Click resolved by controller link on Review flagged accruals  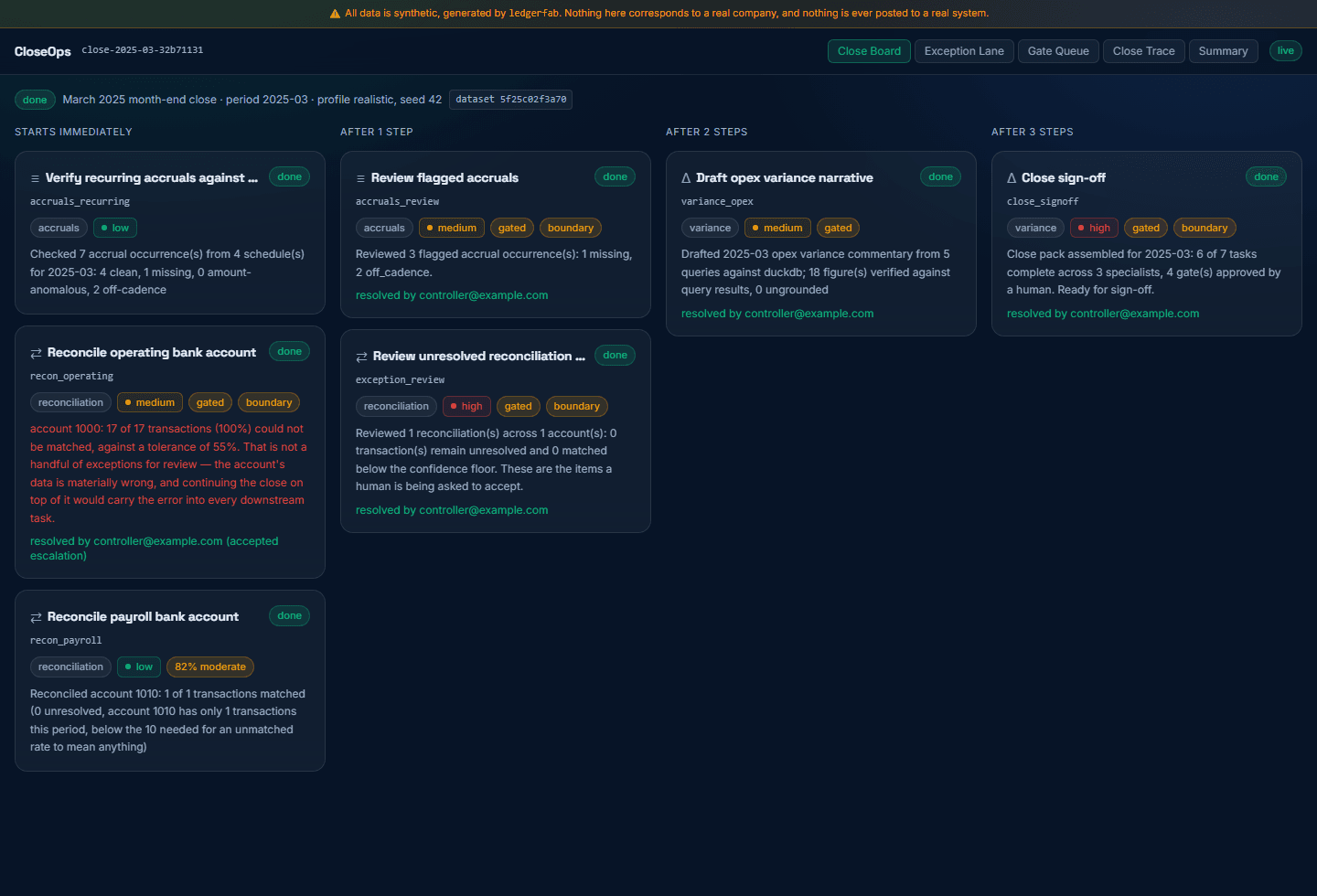click(x=452, y=295)
